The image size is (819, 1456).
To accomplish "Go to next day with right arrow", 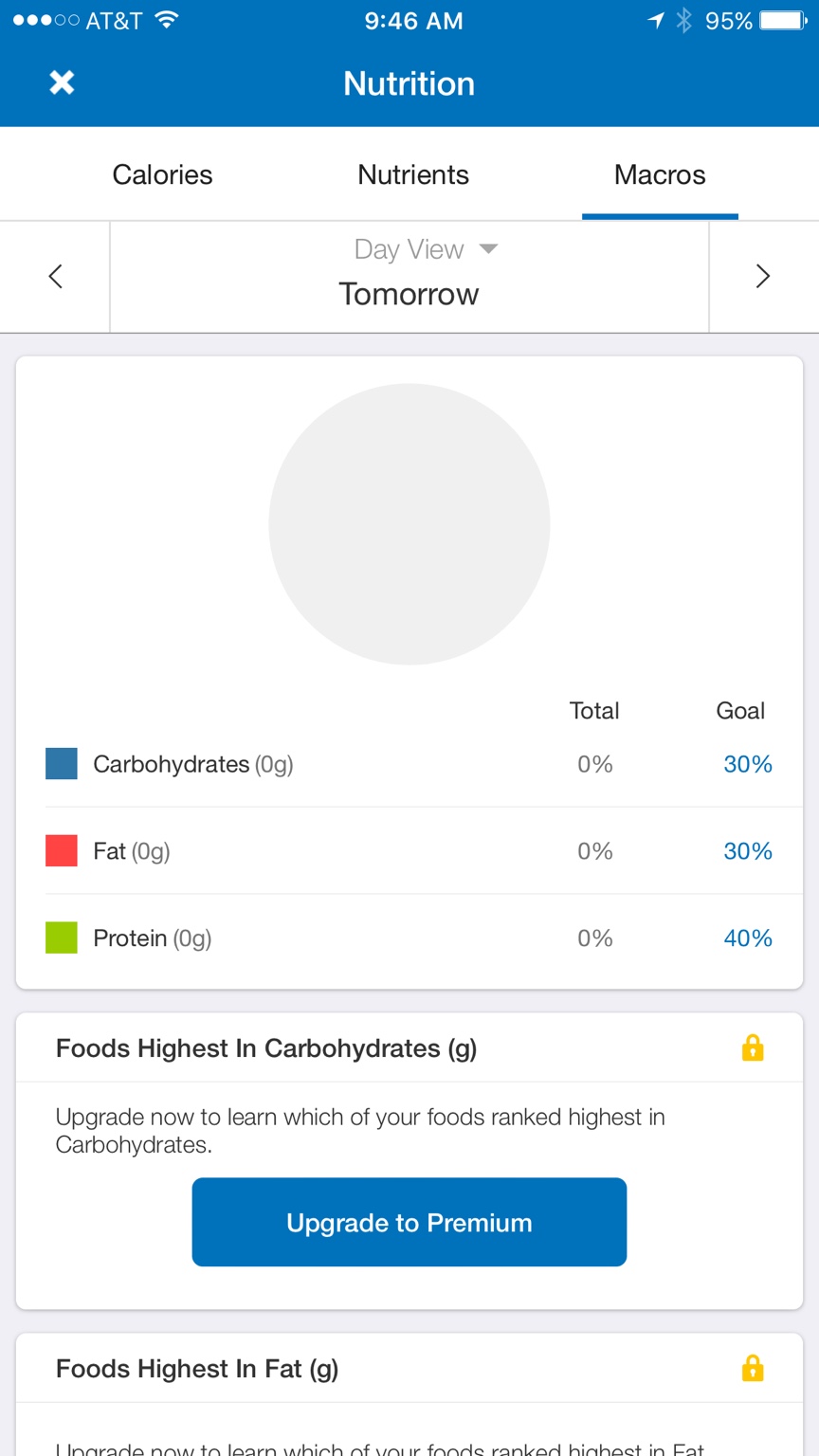I will [763, 277].
